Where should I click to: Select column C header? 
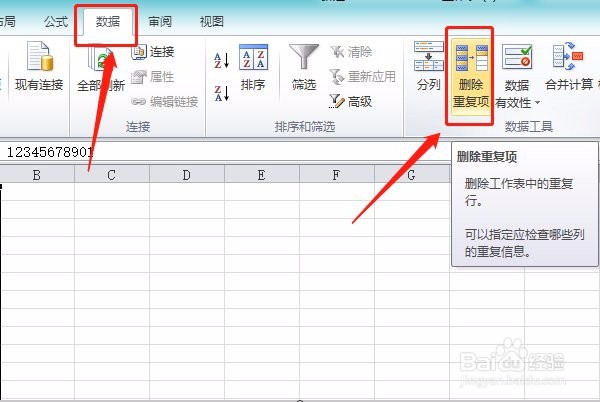click(x=111, y=175)
